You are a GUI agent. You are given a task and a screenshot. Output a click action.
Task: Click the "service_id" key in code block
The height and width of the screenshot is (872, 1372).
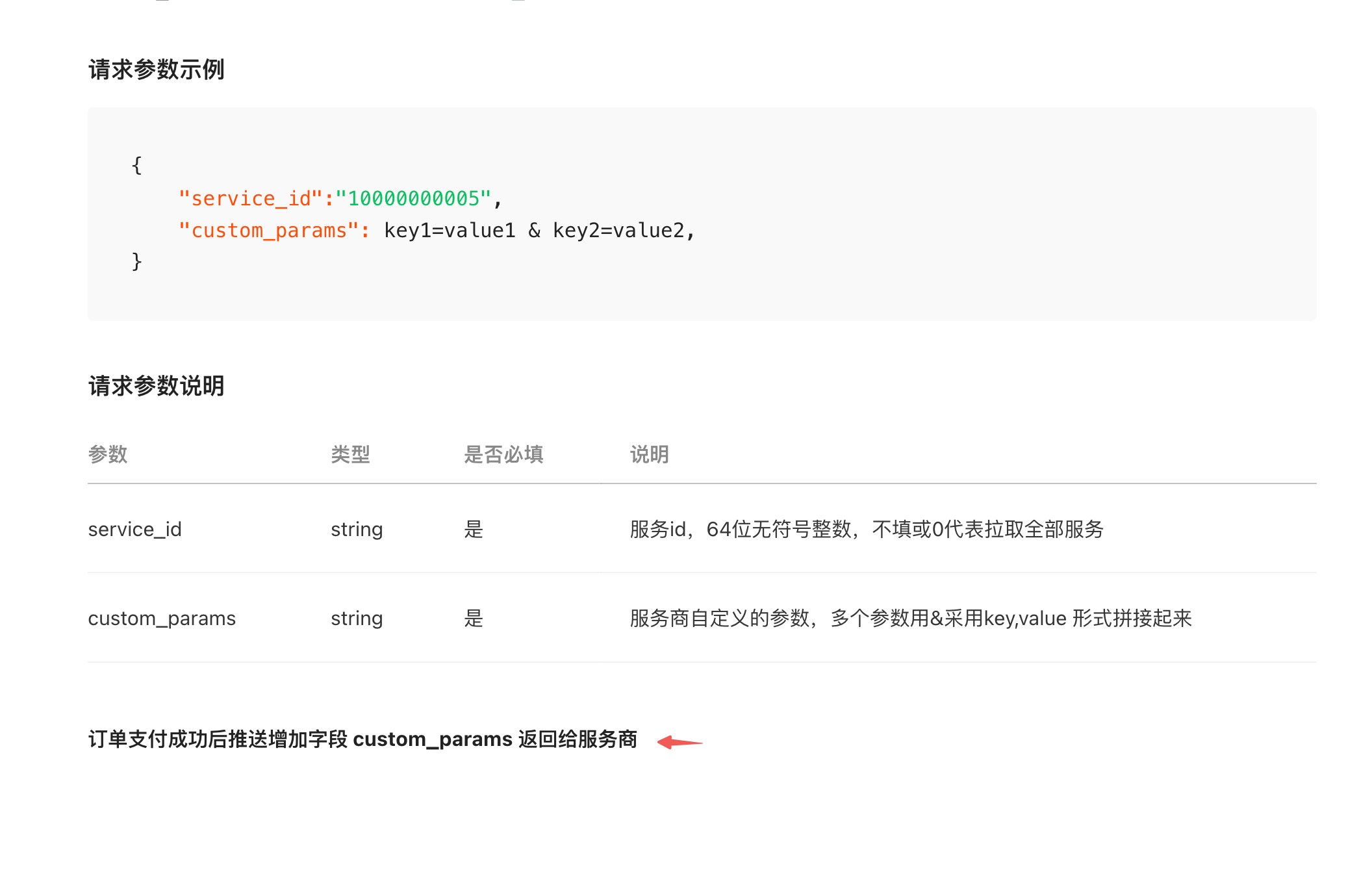pyautogui.click(x=250, y=198)
